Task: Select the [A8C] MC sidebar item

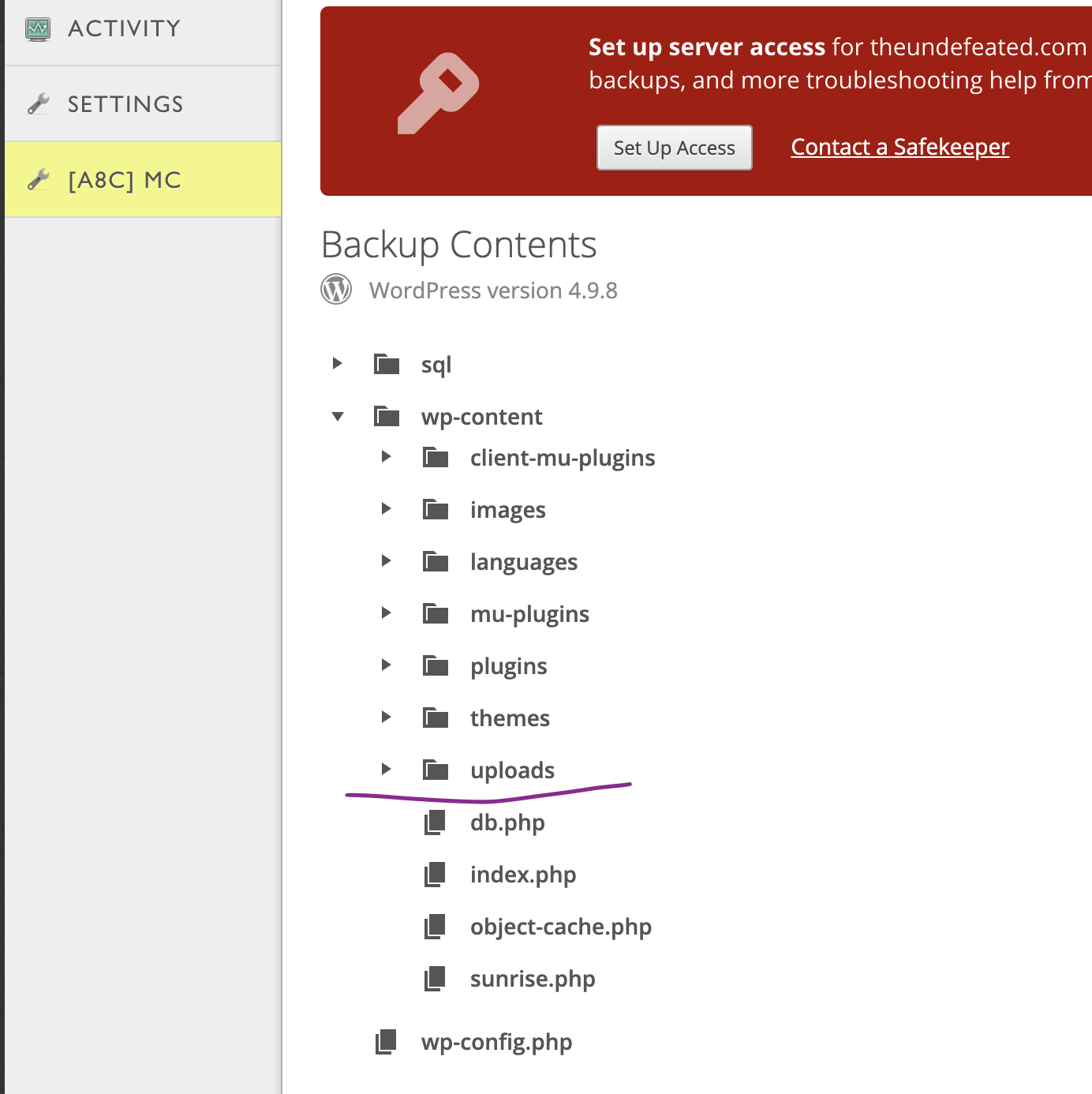Action: (143, 180)
